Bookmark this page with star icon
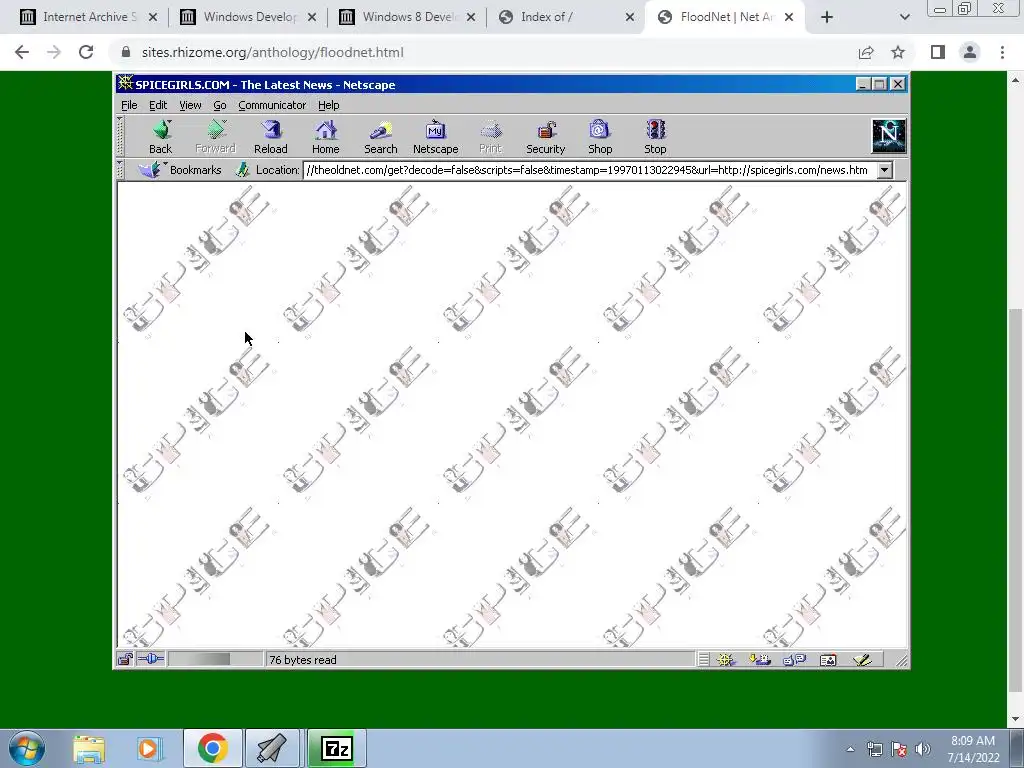The width and height of the screenshot is (1024, 768). pos(898,52)
